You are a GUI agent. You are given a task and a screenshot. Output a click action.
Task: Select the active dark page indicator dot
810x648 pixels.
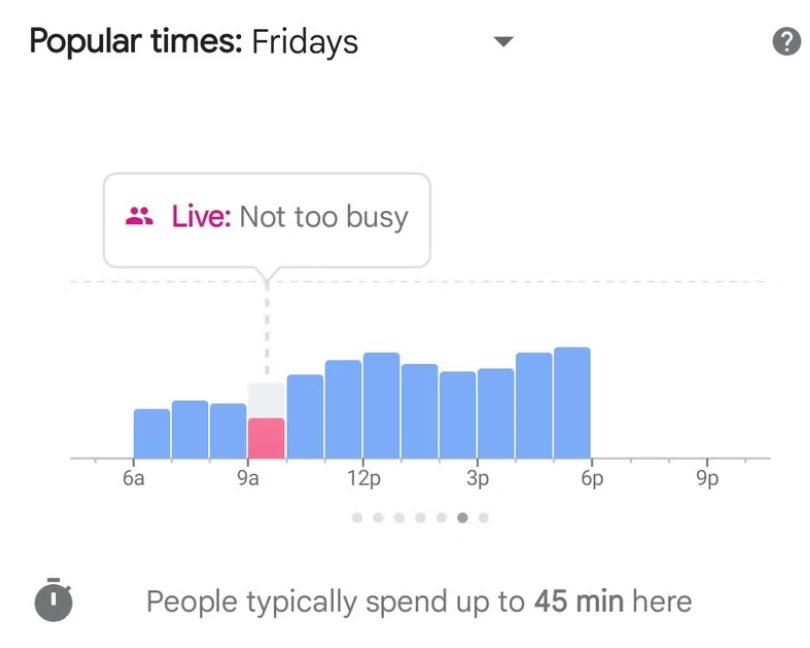[462, 517]
